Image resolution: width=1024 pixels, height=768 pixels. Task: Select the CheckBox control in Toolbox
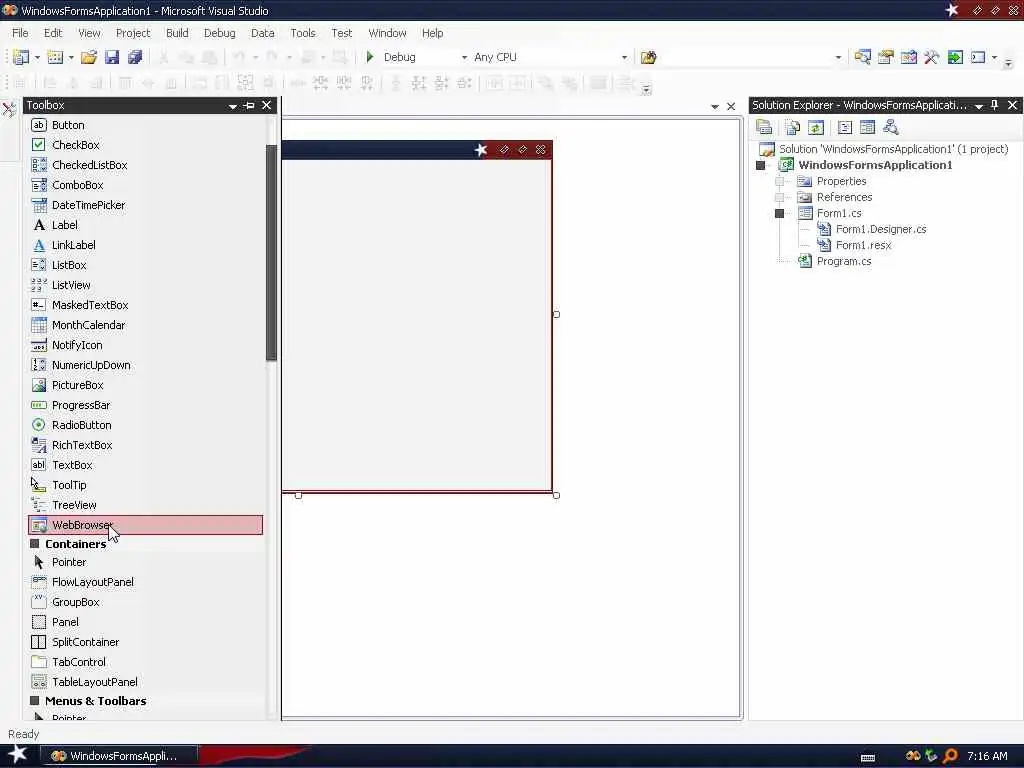[x=146, y=145]
